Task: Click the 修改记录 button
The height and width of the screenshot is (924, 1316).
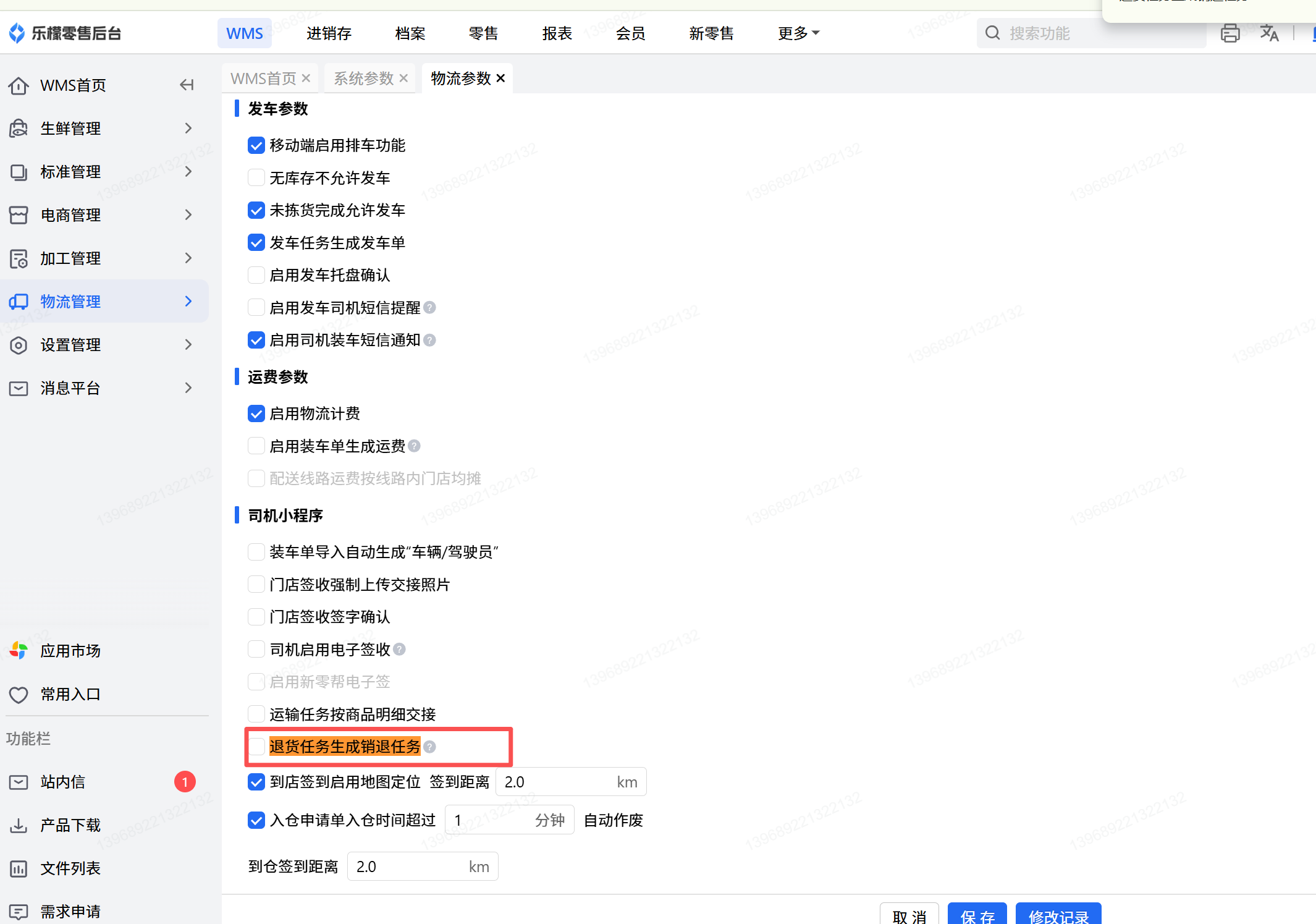Action: click(1058, 915)
